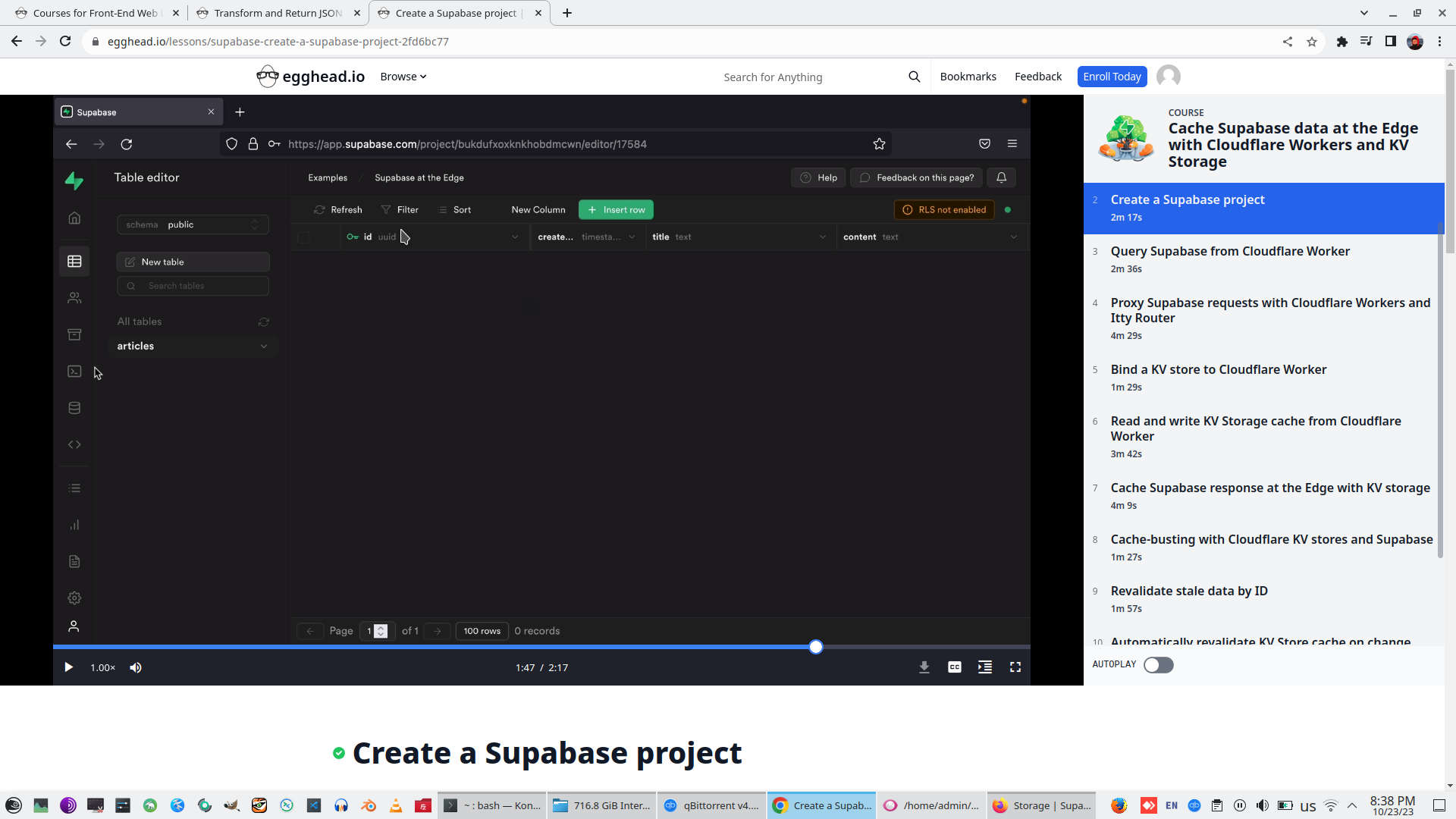
Task: Open user avatar profile icon
Action: click(x=1169, y=77)
